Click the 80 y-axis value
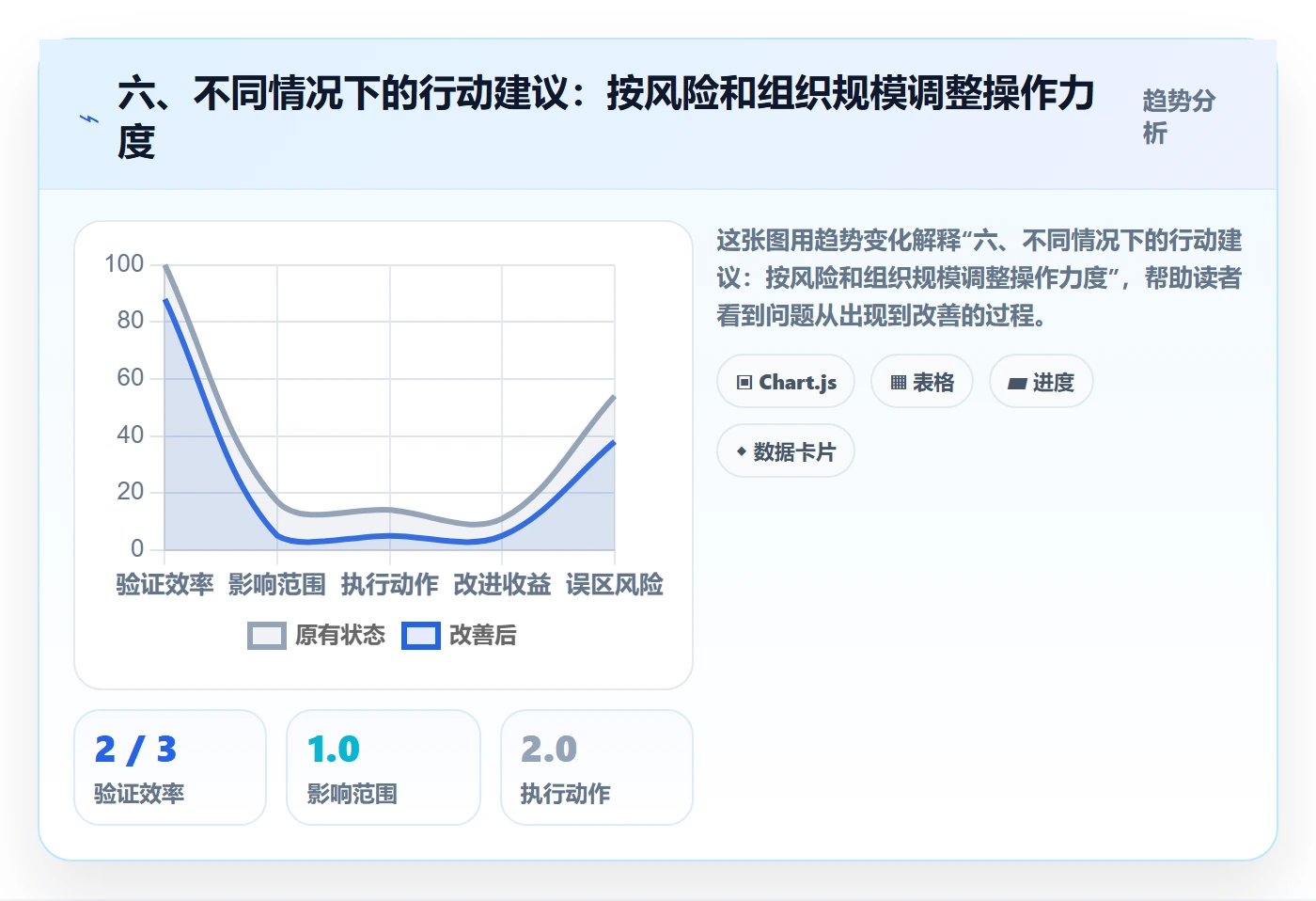This screenshot has height=901, width=1316. pyautogui.click(x=131, y=321)
